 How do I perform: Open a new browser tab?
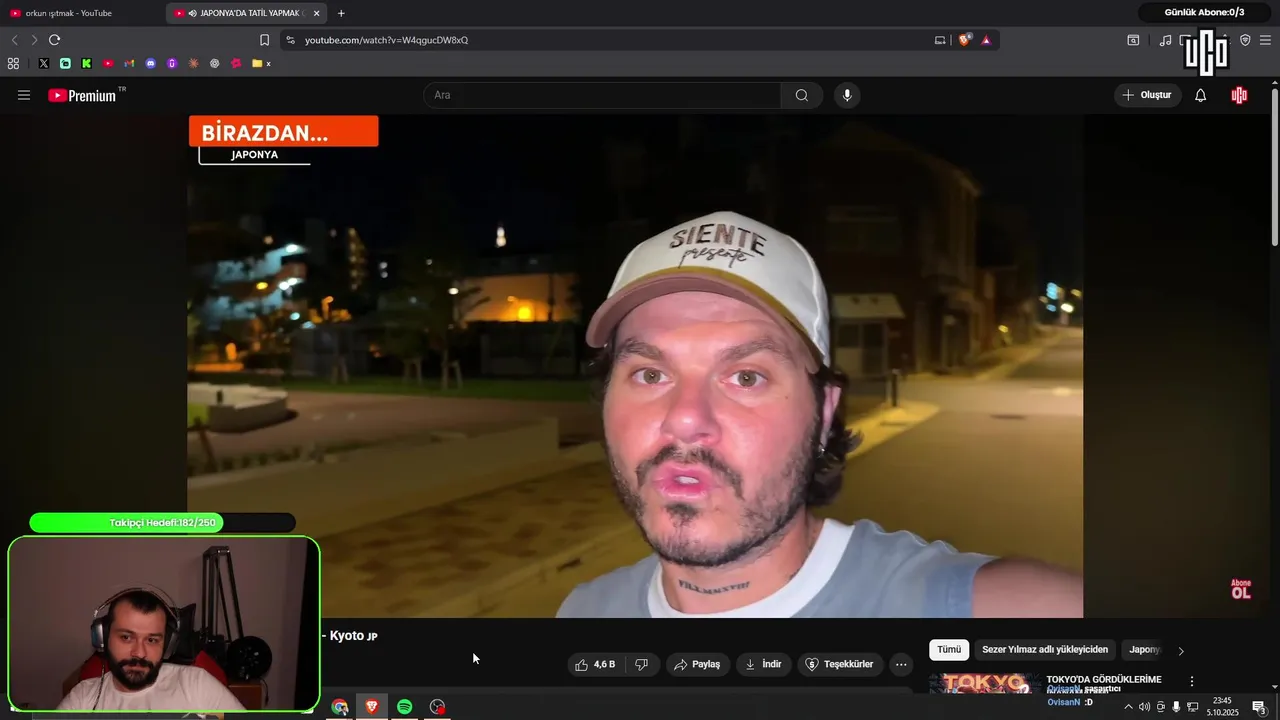pos(341,13)
